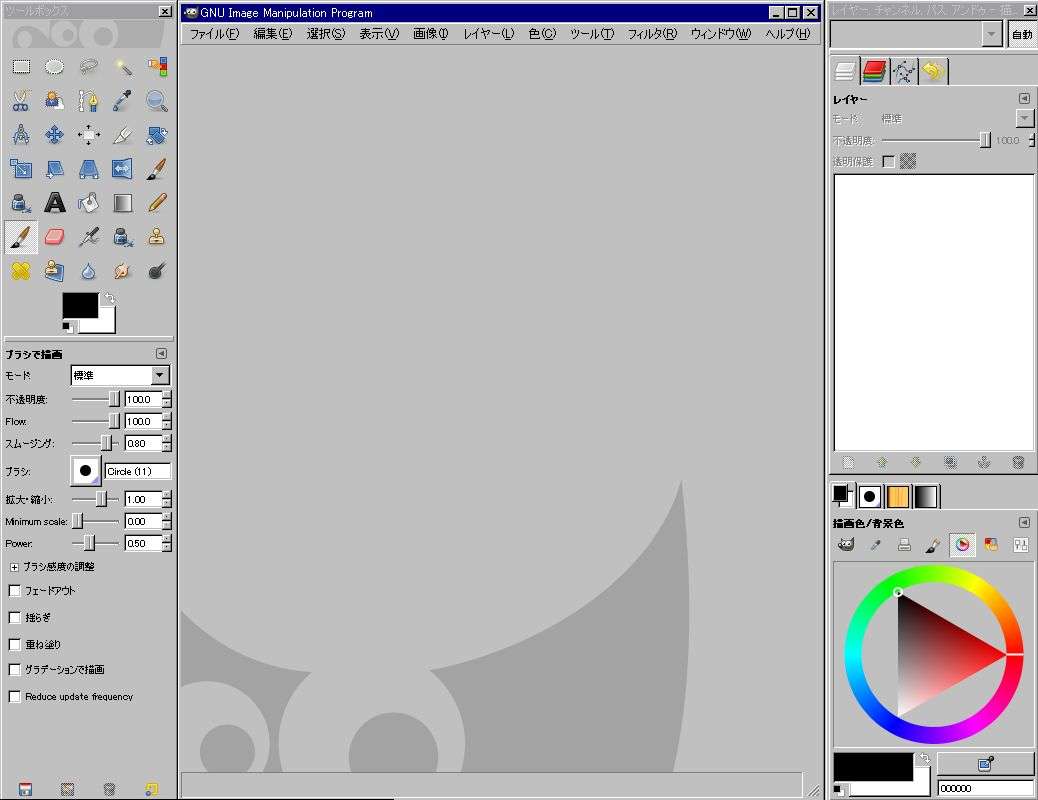
Task: Enable the フェードアウト checkbox
Action: [15, 590]
